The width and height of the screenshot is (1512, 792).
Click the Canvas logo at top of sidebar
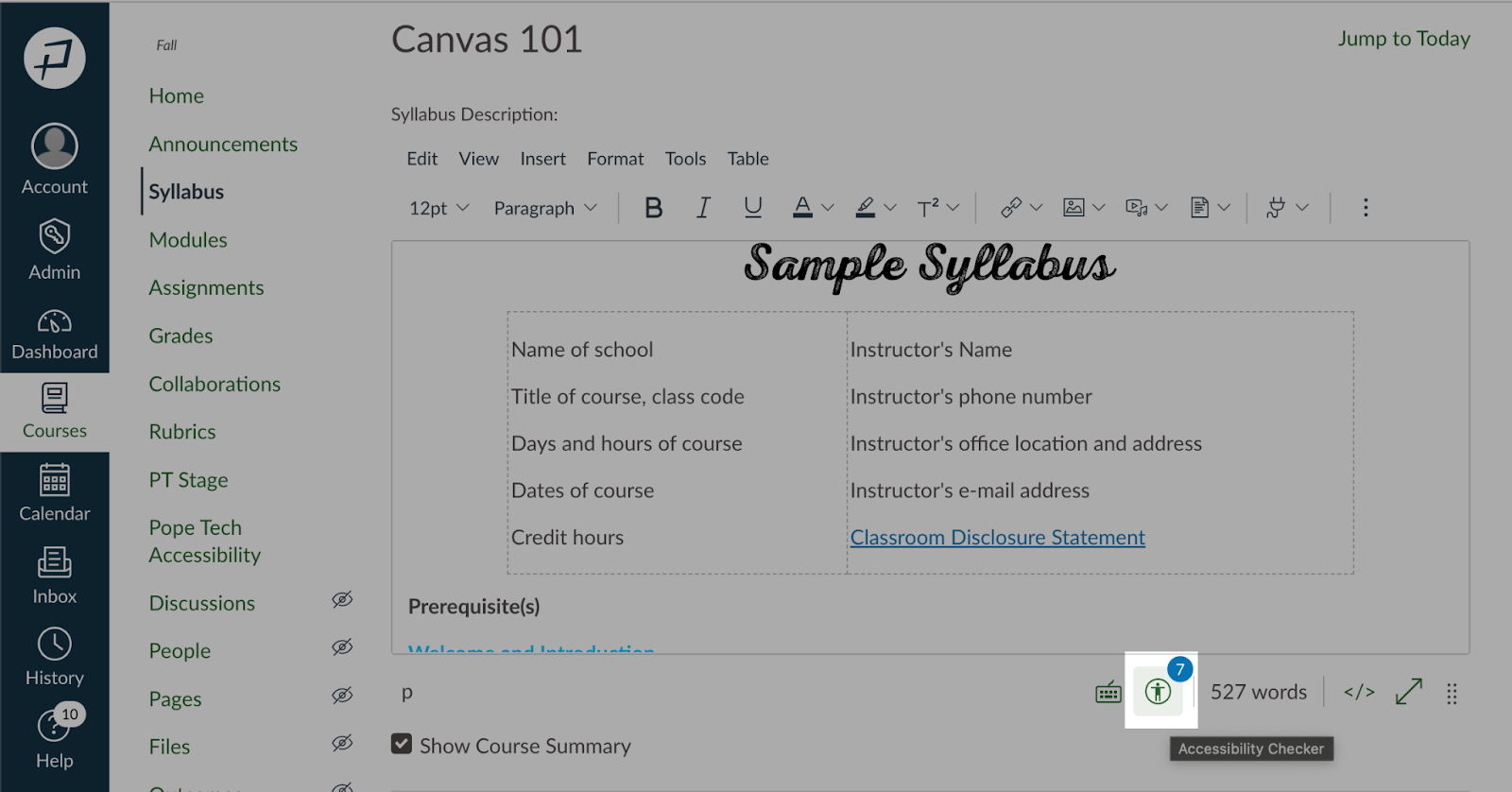click(x=55, y=59)
